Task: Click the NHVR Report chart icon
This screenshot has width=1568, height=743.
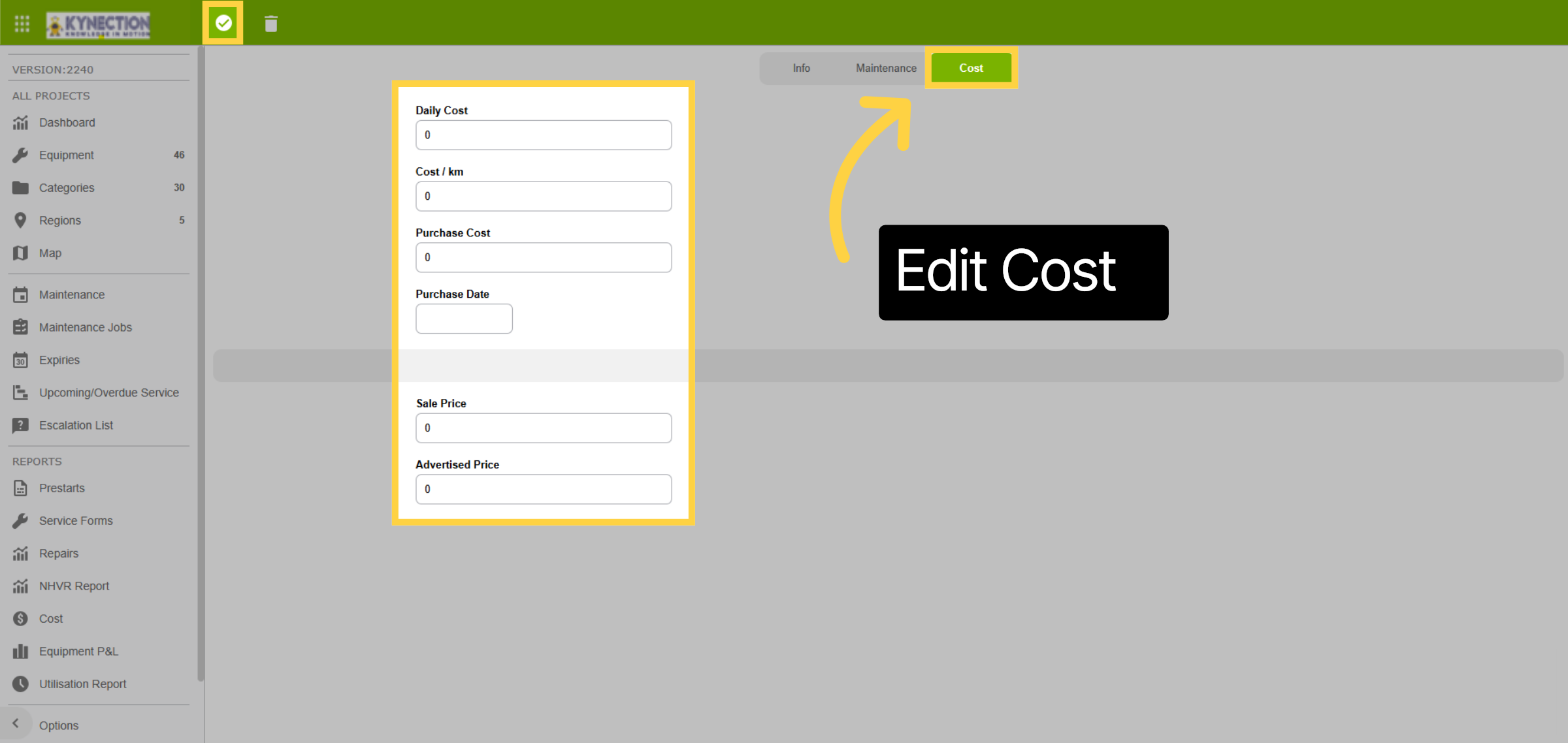Action: (x=21, y=586)
